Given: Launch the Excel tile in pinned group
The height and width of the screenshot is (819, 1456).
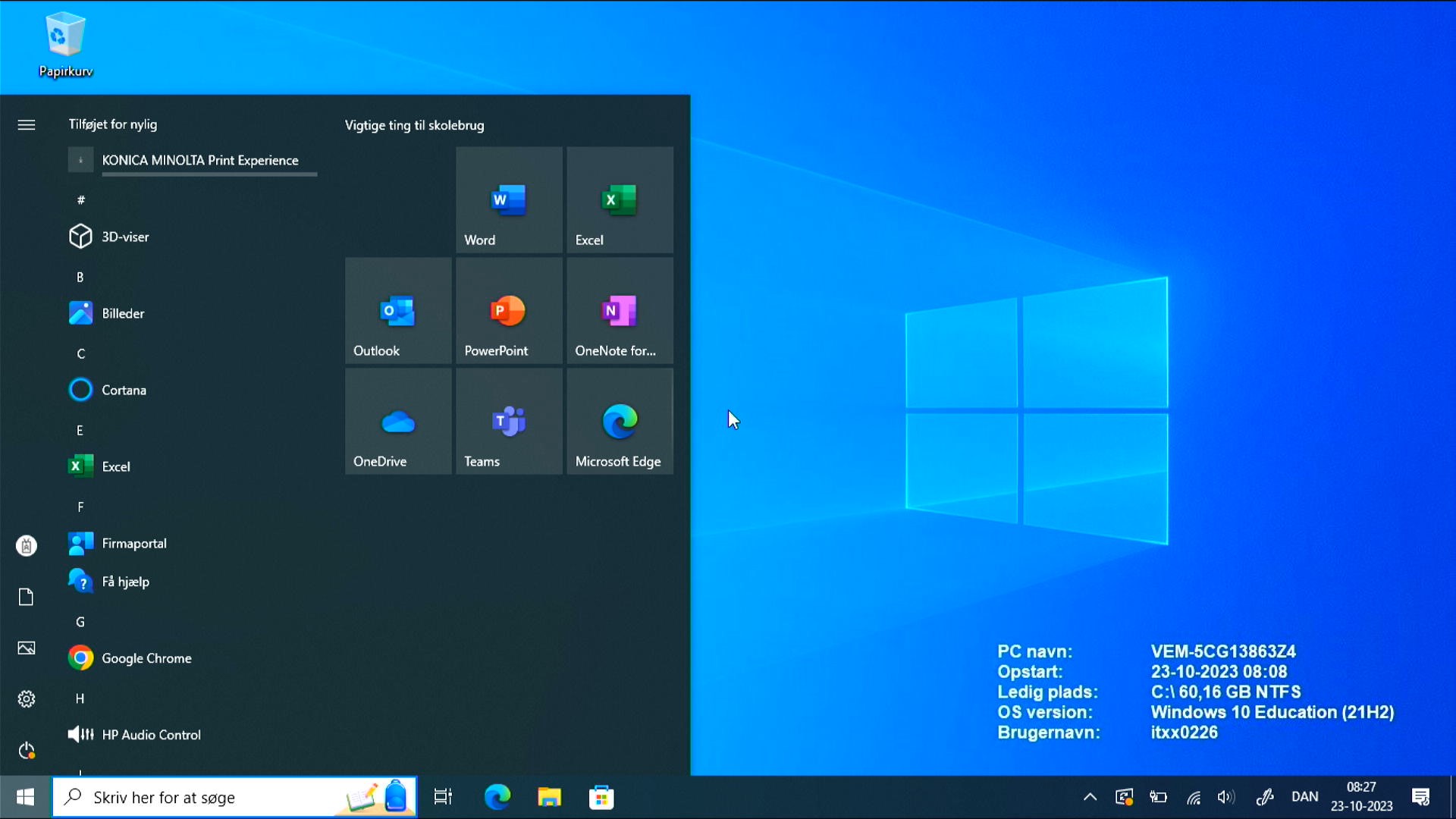Looking at the screenshot, I should 620,200.
